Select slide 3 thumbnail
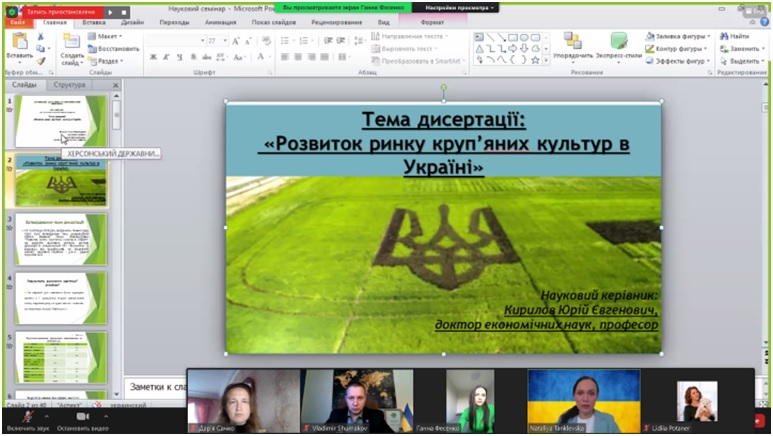 click(61, 239)
